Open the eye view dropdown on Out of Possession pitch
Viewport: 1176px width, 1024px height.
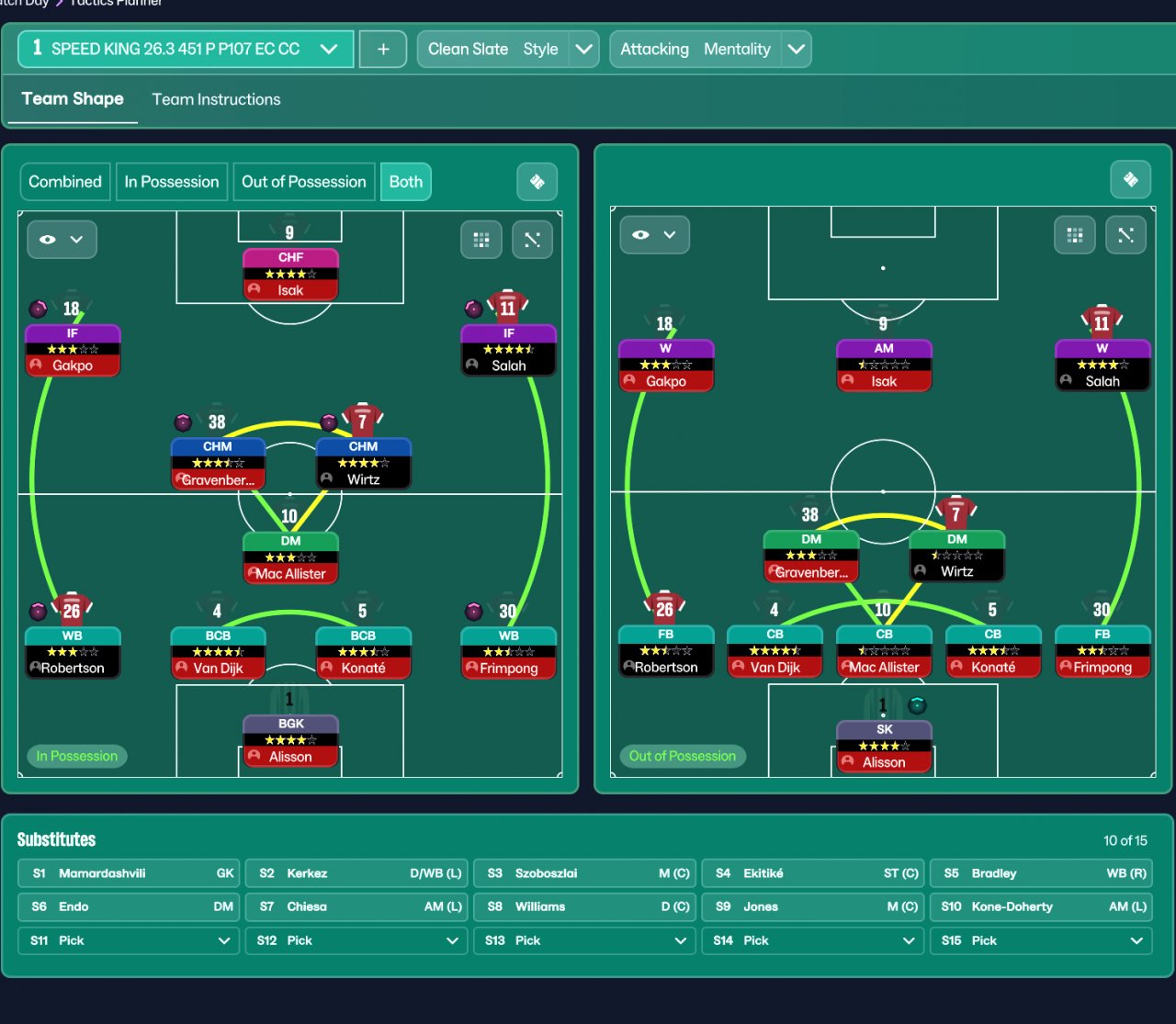tap(655, 235)
